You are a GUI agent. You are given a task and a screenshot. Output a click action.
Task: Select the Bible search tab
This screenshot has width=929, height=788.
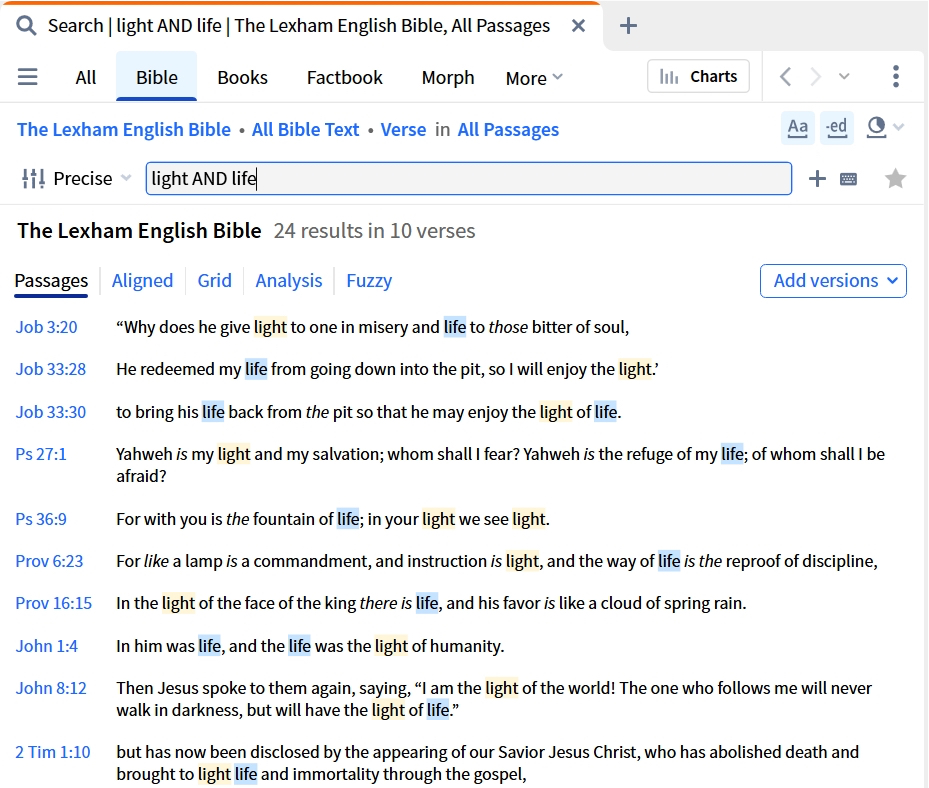[x=156, y=77]
